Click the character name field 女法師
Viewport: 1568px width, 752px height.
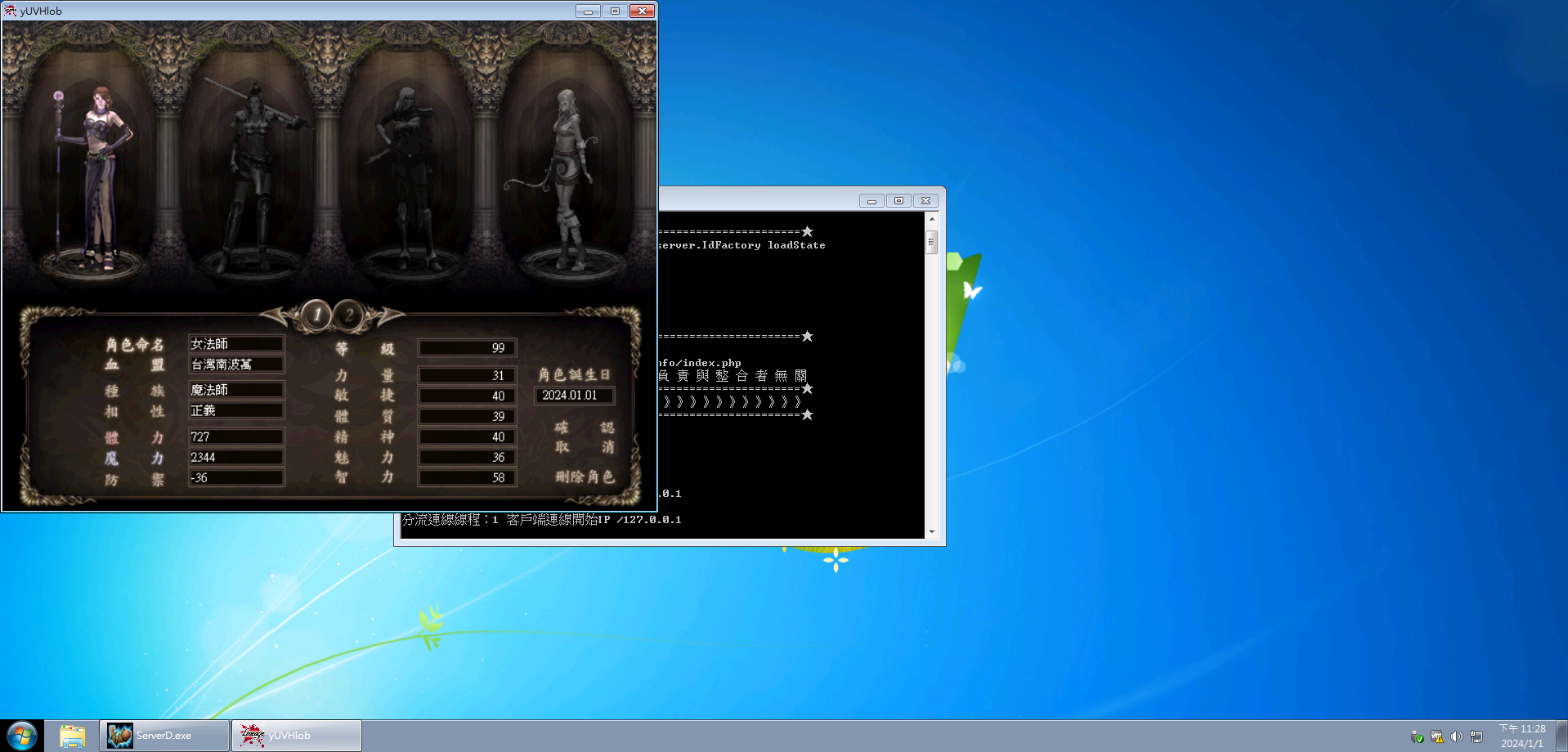(x=236, y=344)
